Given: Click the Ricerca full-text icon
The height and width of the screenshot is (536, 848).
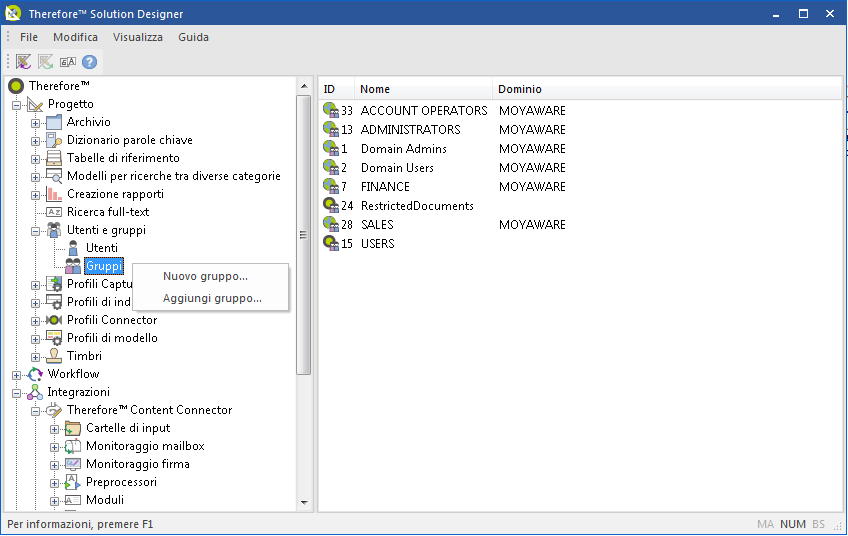Looking at the screenshot, I should click(x=54, y=212).
